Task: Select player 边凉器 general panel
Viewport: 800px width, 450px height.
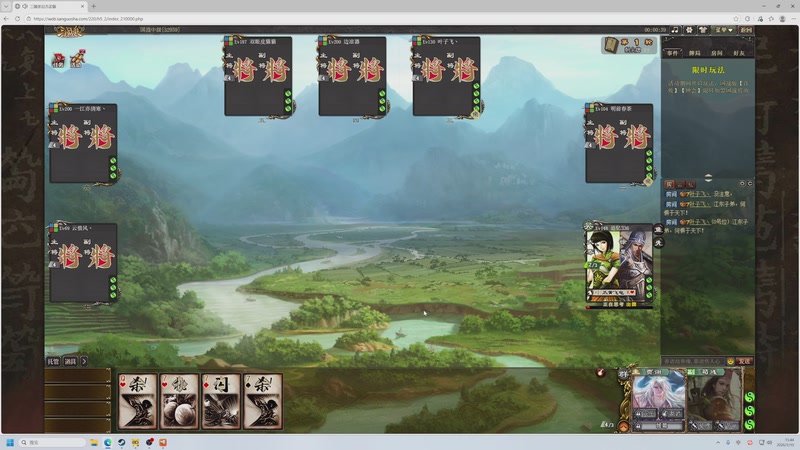Action: (352, 76)
